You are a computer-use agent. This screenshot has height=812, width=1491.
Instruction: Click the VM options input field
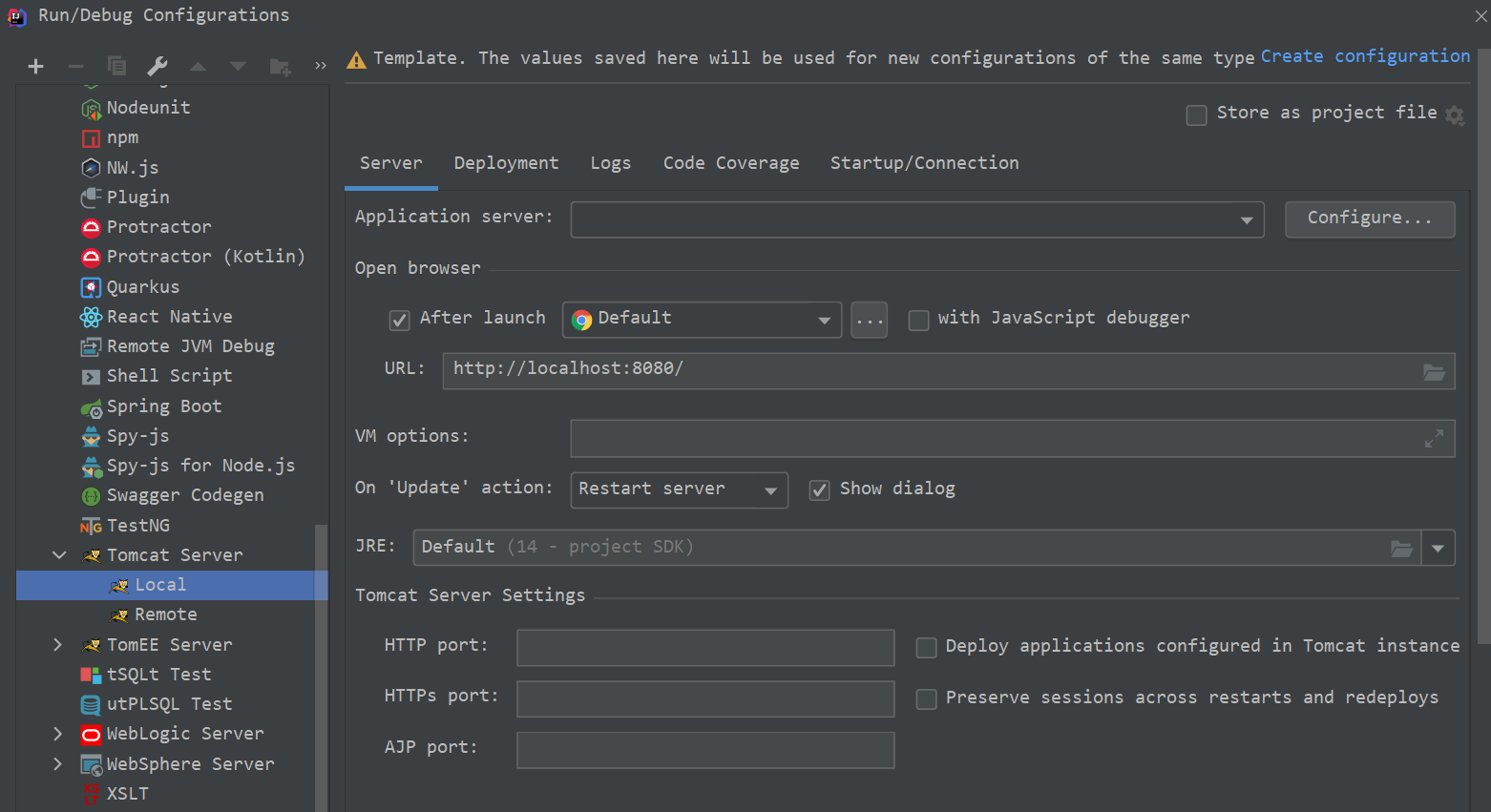point(1013,439)
